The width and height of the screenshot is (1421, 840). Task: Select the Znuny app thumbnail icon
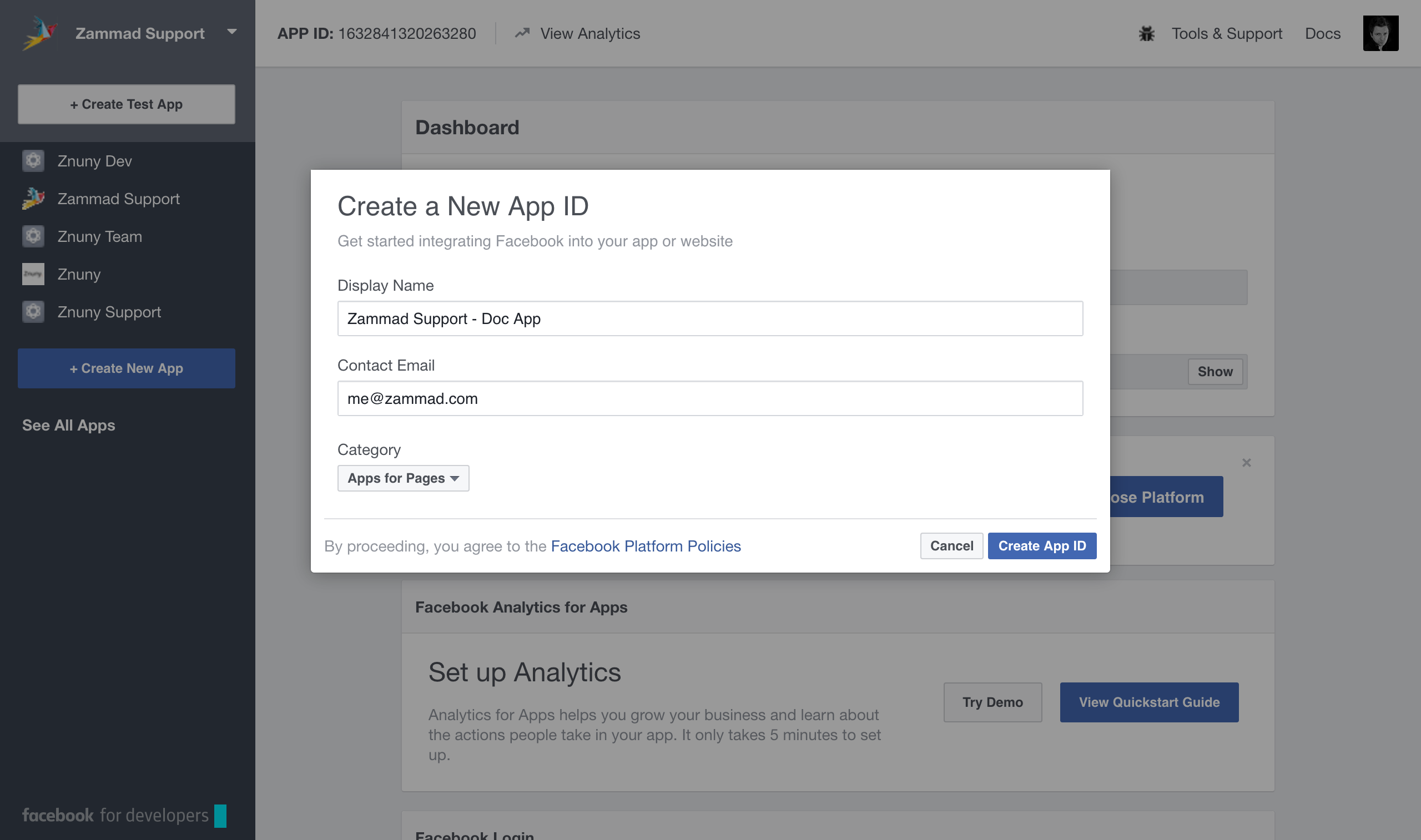coord(33,274)
